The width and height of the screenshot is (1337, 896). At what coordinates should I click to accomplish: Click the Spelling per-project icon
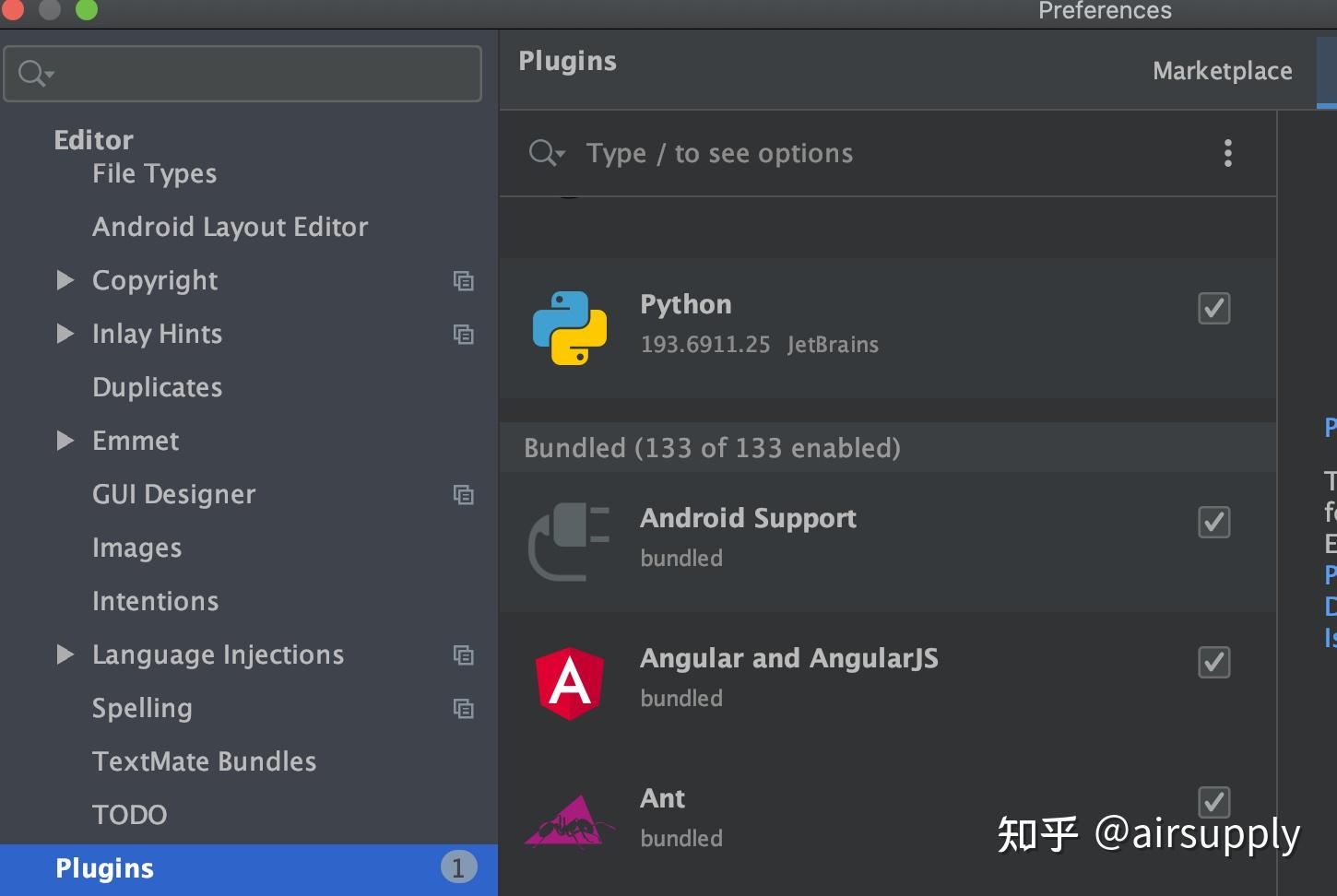464,709
